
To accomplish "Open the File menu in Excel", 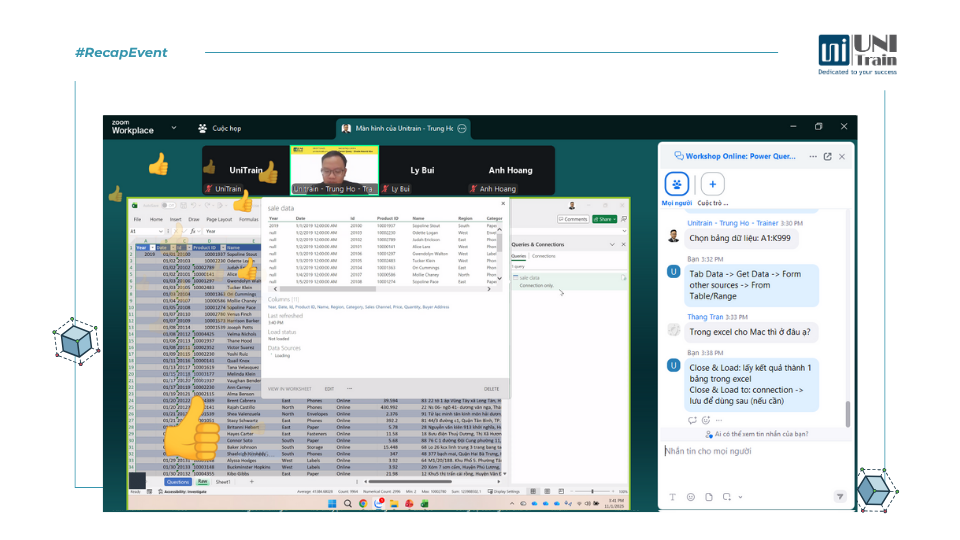I will 137,219.
